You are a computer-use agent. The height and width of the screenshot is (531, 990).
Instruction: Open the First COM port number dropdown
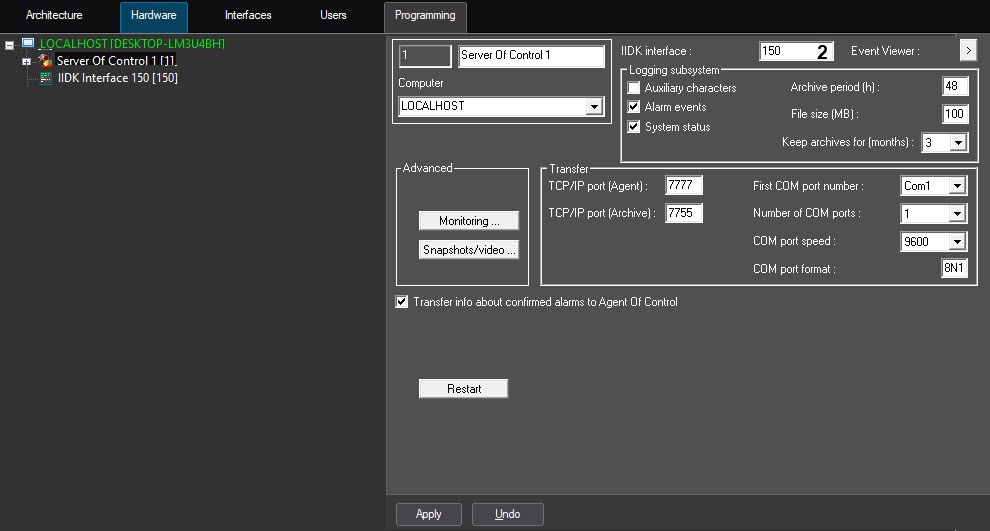tap(957, 186)
